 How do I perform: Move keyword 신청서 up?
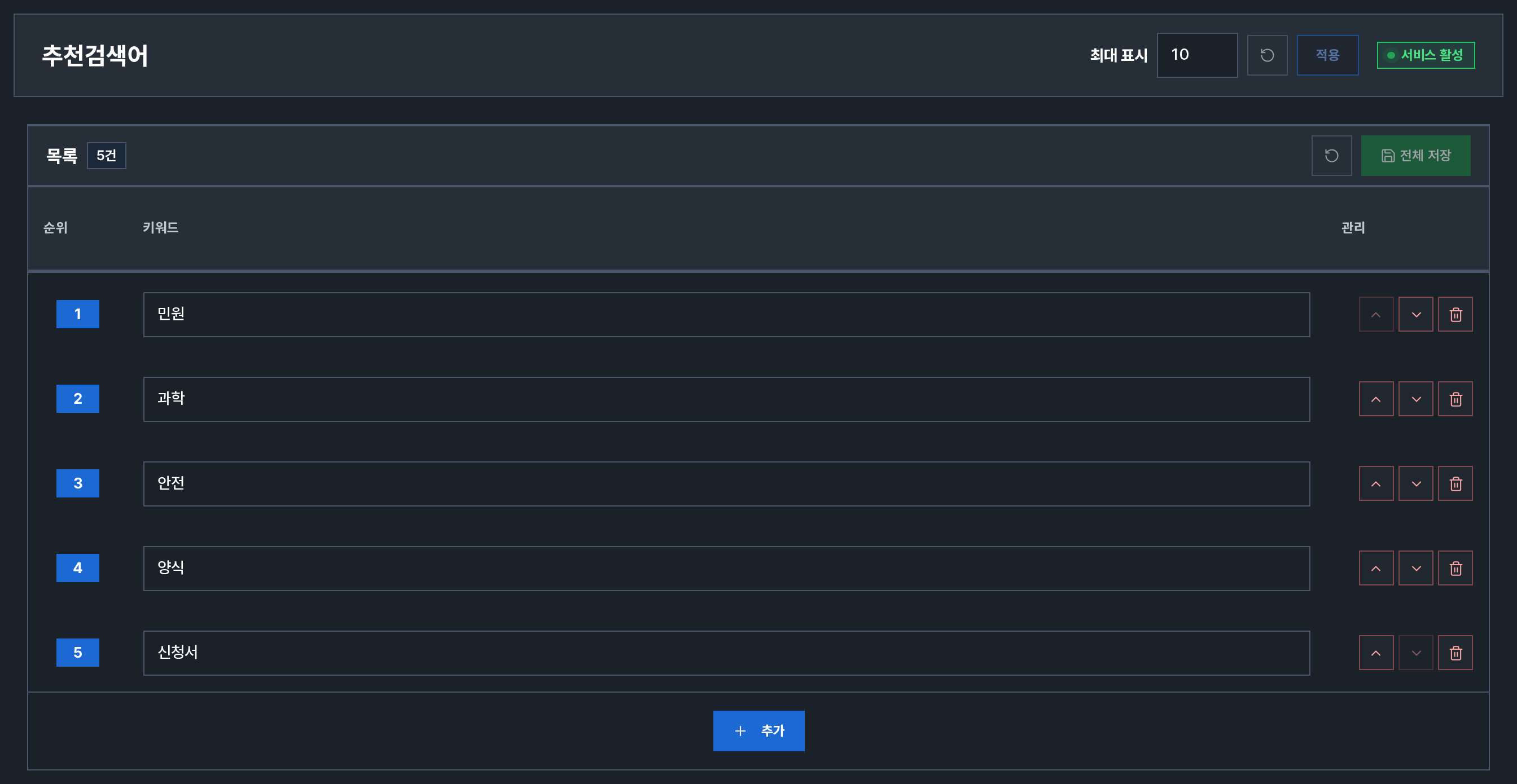(x=1376, y=653)
